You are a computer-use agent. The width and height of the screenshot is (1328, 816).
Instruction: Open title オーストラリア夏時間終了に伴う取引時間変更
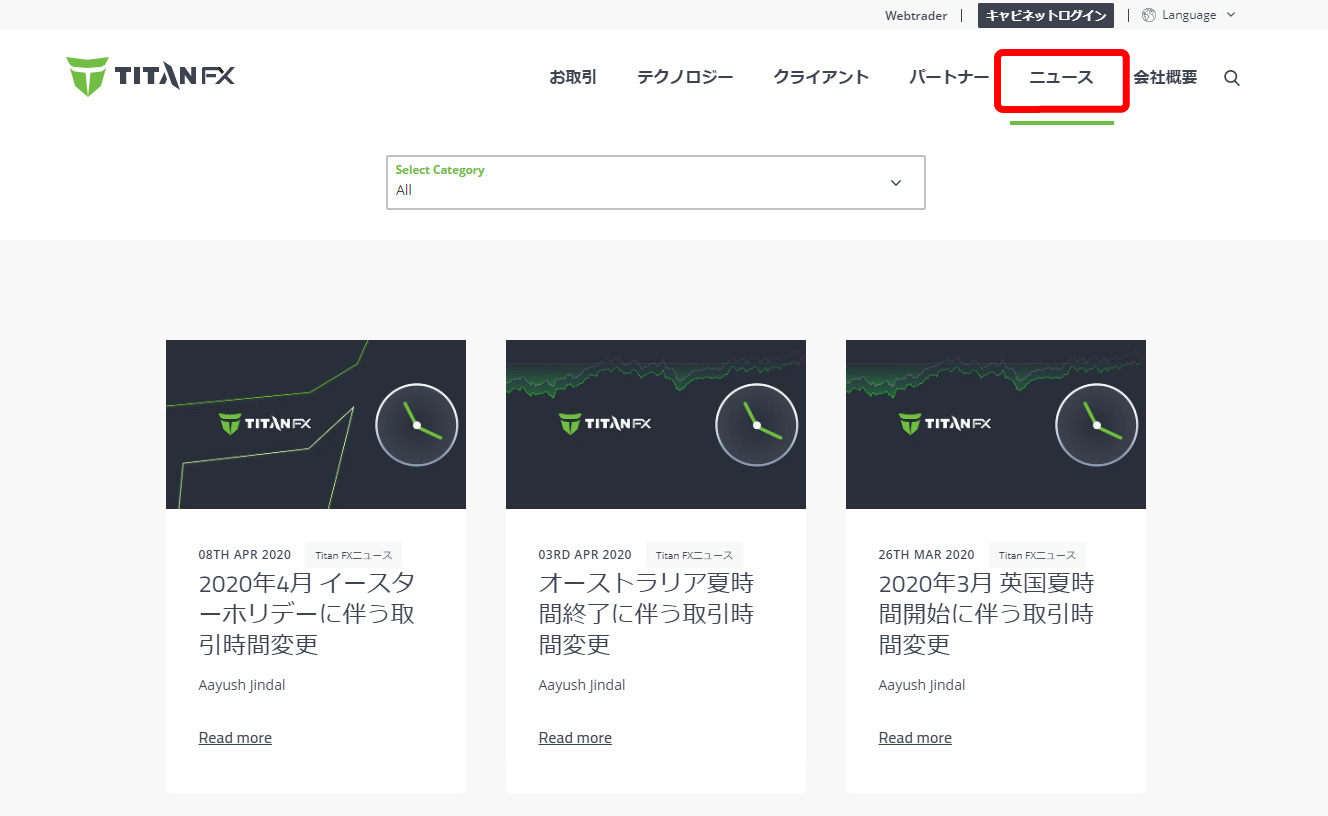click(647, 614)
